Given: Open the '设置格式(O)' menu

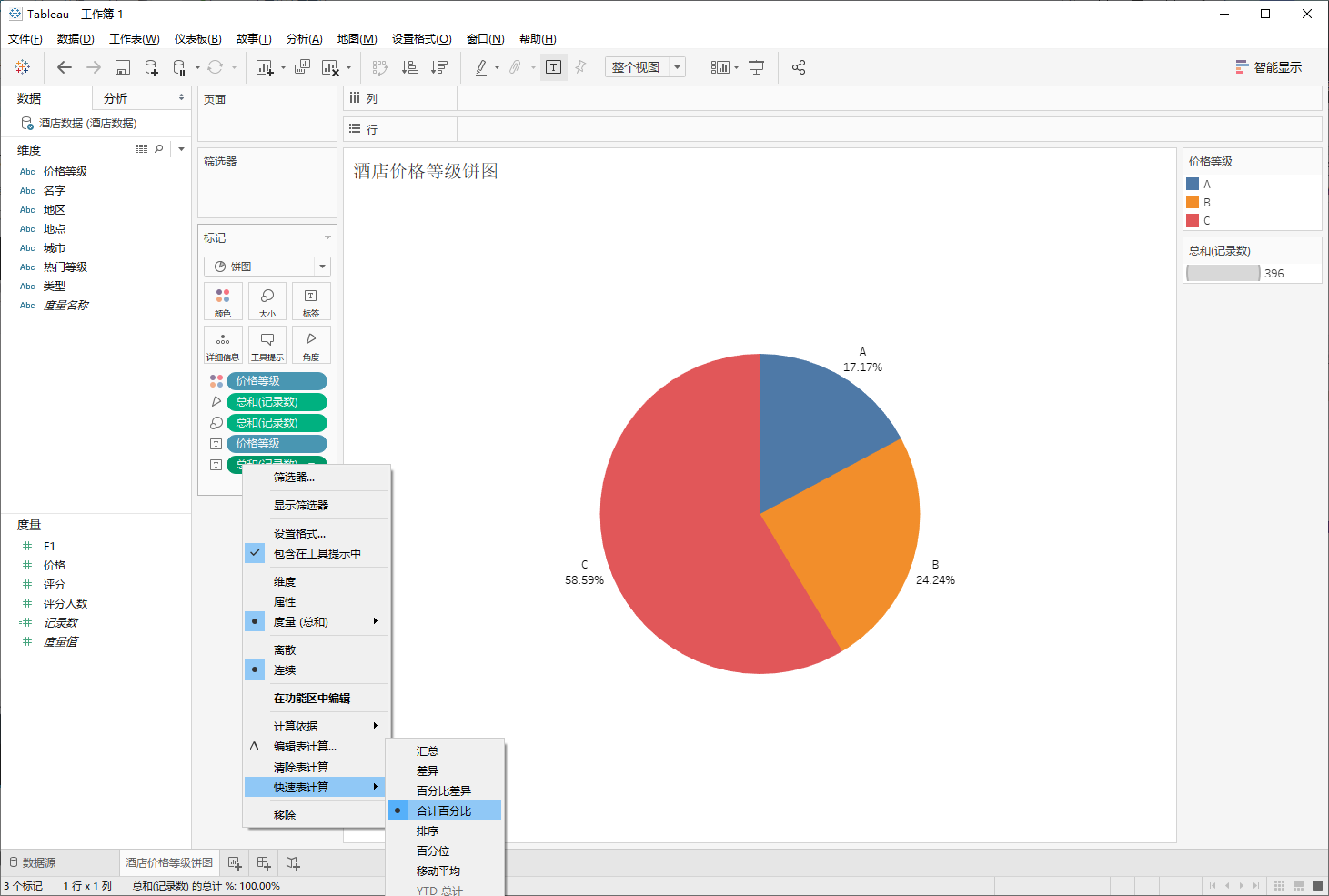Looking at the screenshot, I should point(421,39).
